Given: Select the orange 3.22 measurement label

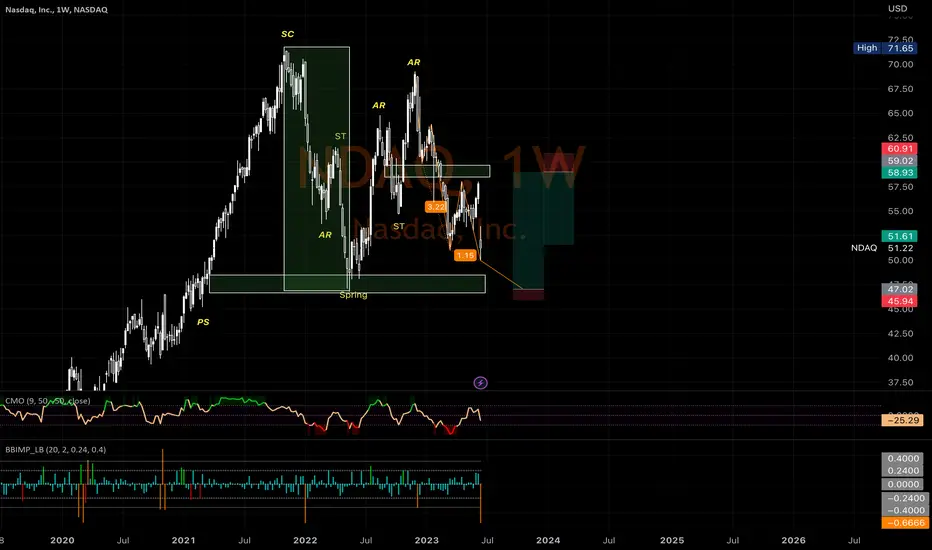Looking at the screenshot, I should 435,207.
